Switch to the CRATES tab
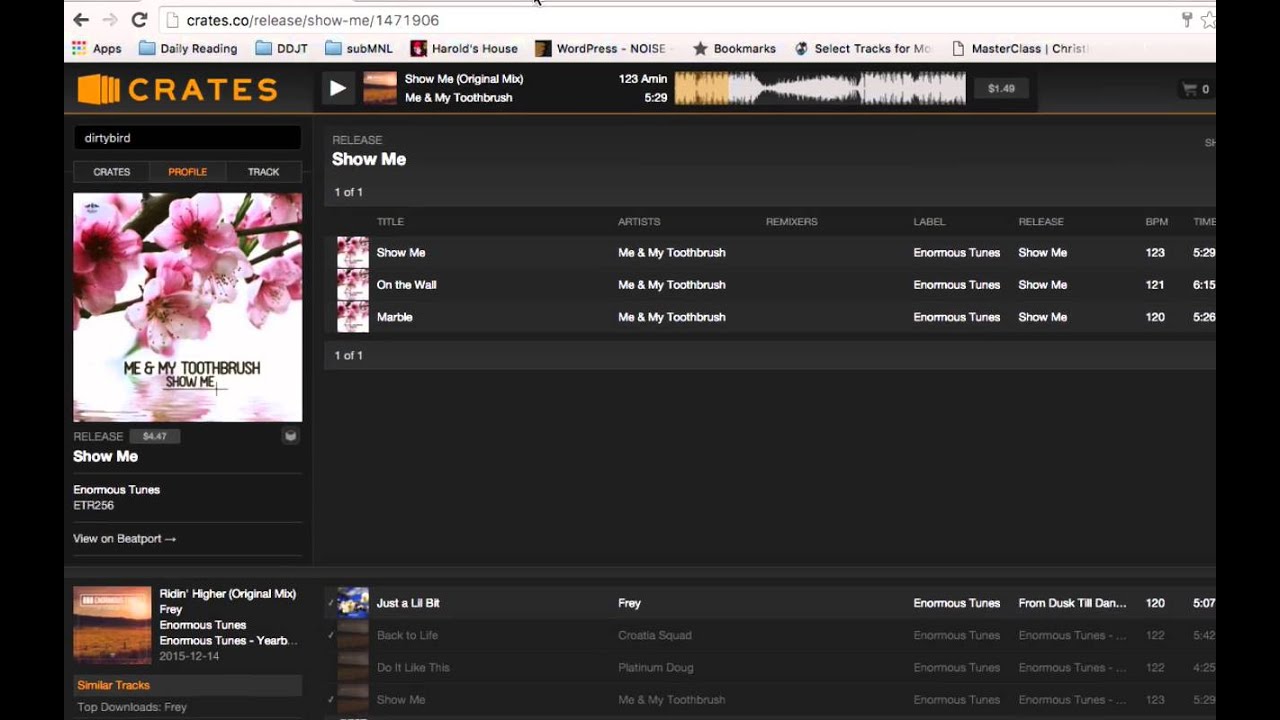The height and width of the screenshot is (720, 1280). pyautogui.click(x=111, y=172)
